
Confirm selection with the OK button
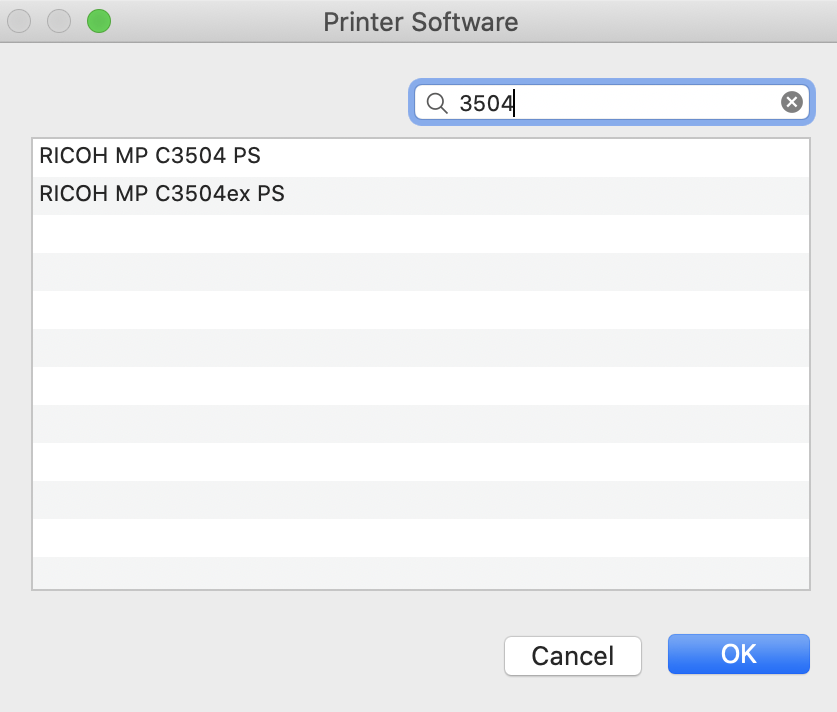pyautogui.click(x=738, y=655)
